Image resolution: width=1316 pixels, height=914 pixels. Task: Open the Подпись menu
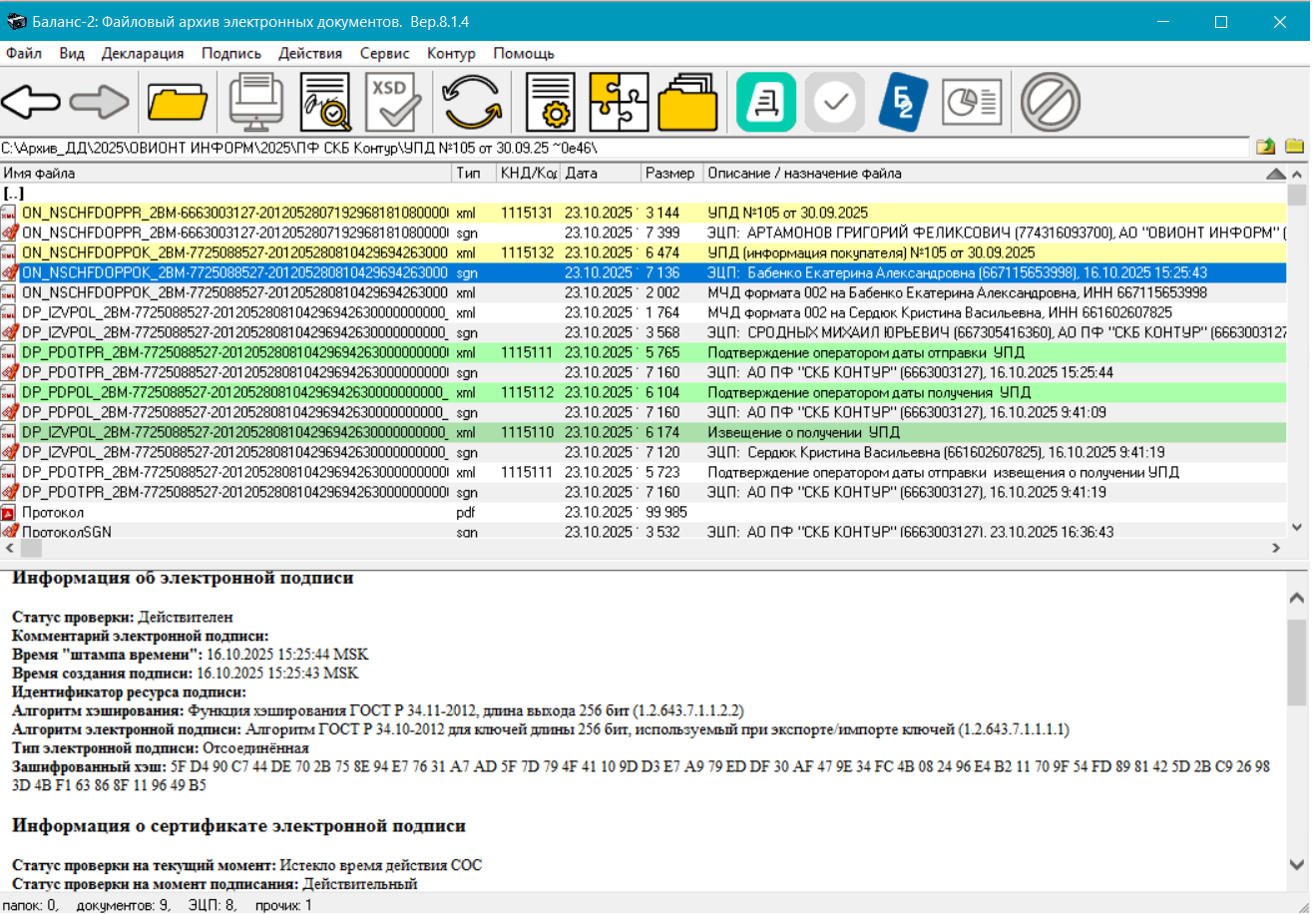[230, 54]
